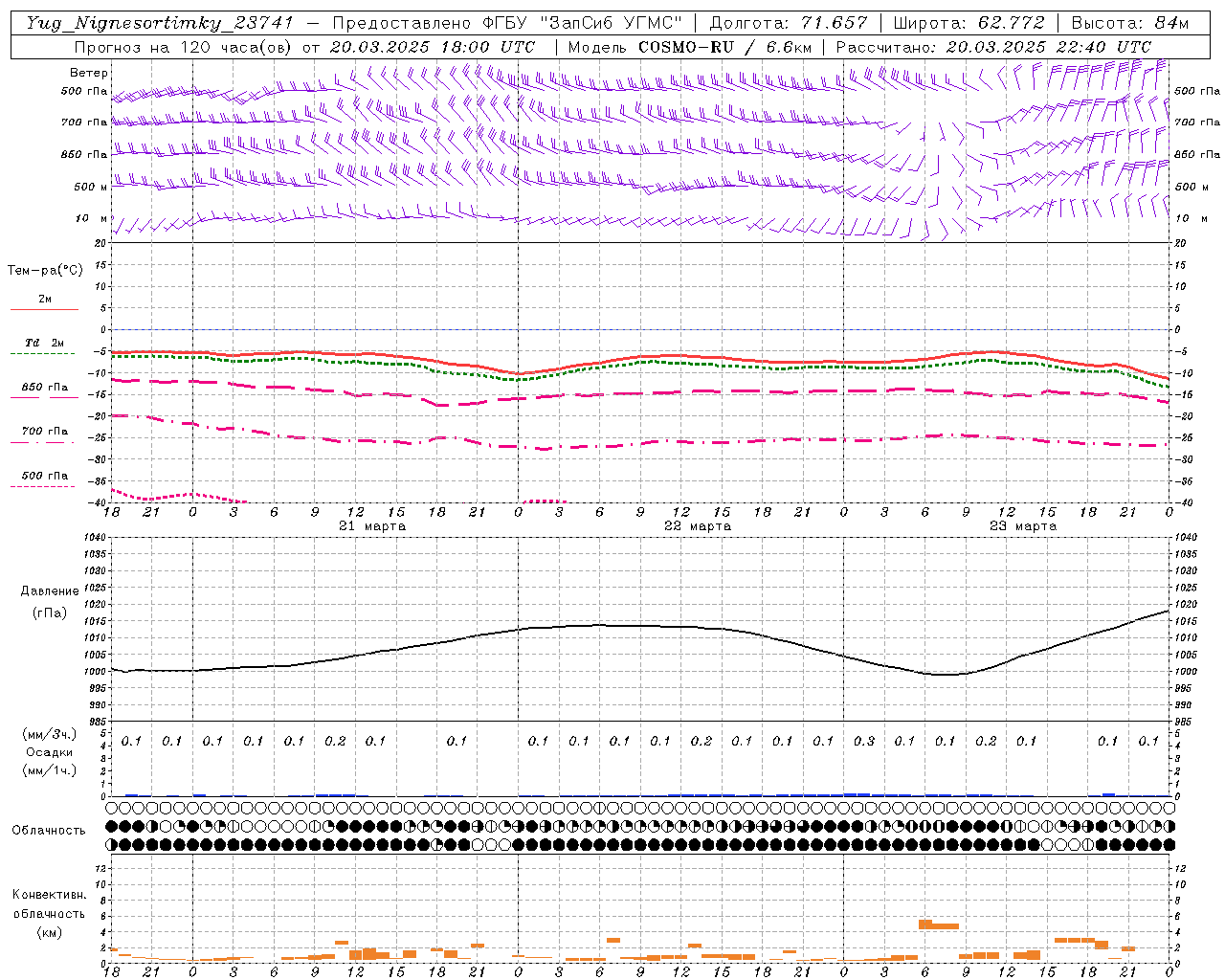This screenshot has width=1225, height=980.
Task: Click the 0.3 precipitation value
Action: click(x=864, y=741)
